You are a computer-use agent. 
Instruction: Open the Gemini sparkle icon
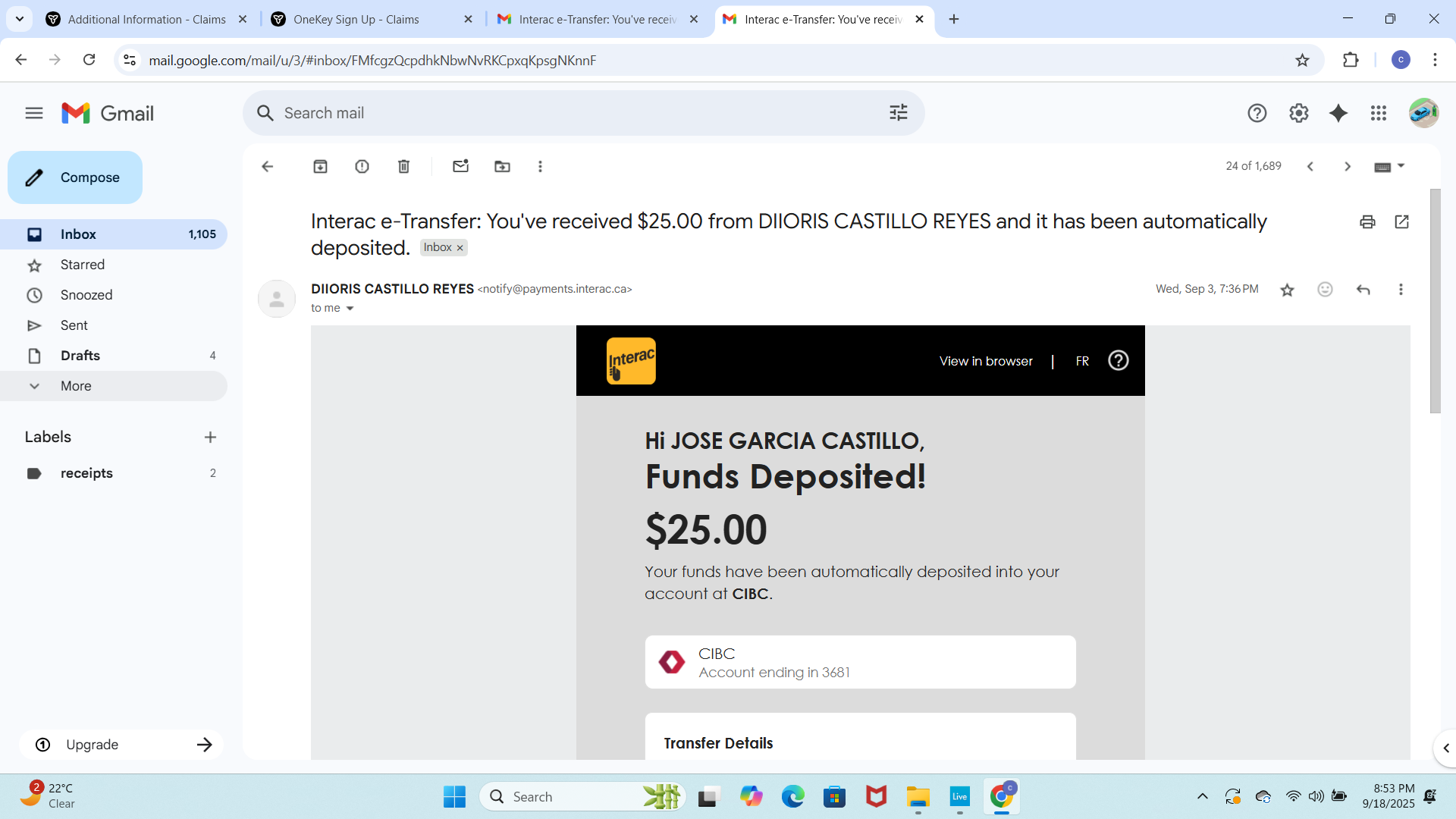[1338, 113]
